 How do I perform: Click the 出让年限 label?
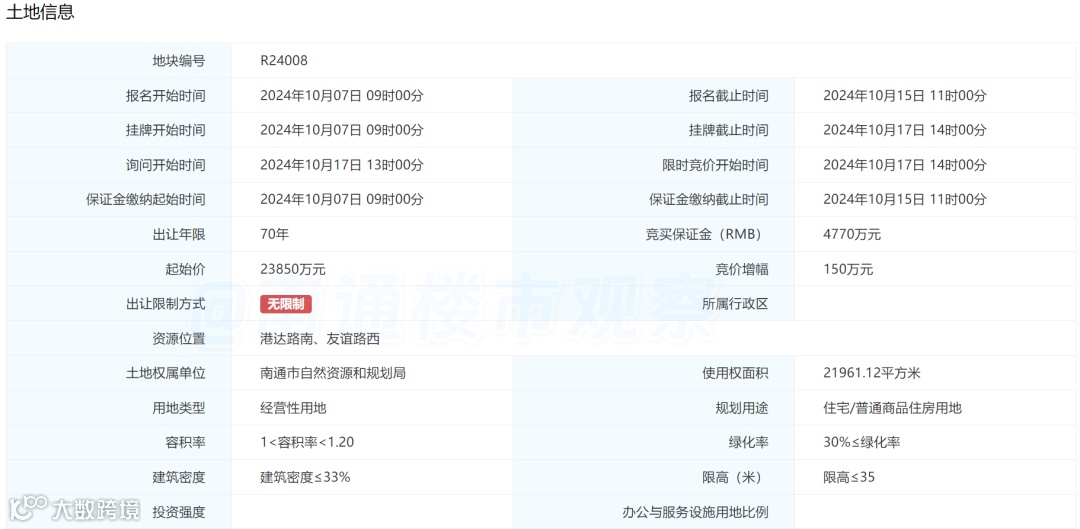[x=178, y=234]
